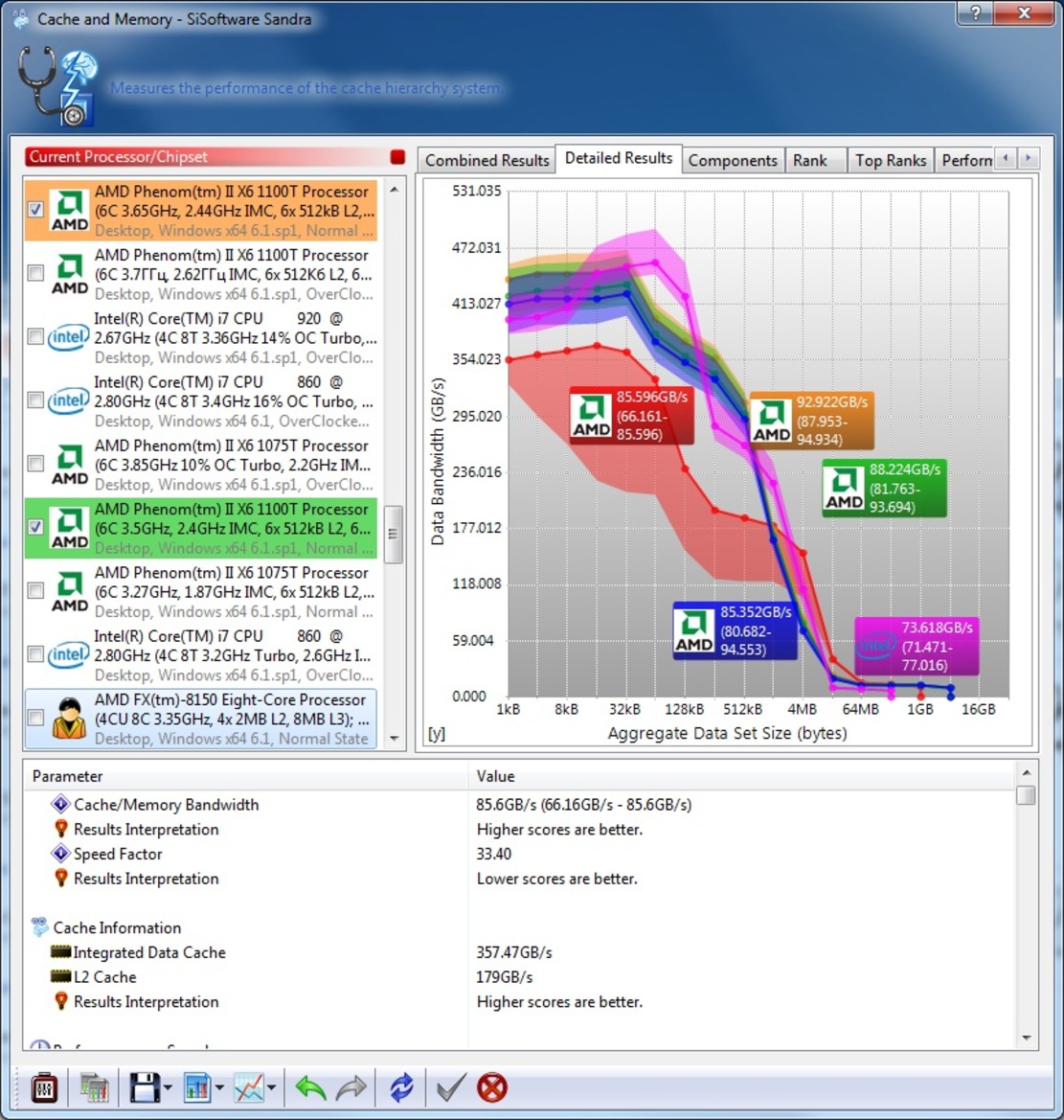Click the grey forward arrow icon
Screen dimensions: 1064x1120
coord(351,1087)
